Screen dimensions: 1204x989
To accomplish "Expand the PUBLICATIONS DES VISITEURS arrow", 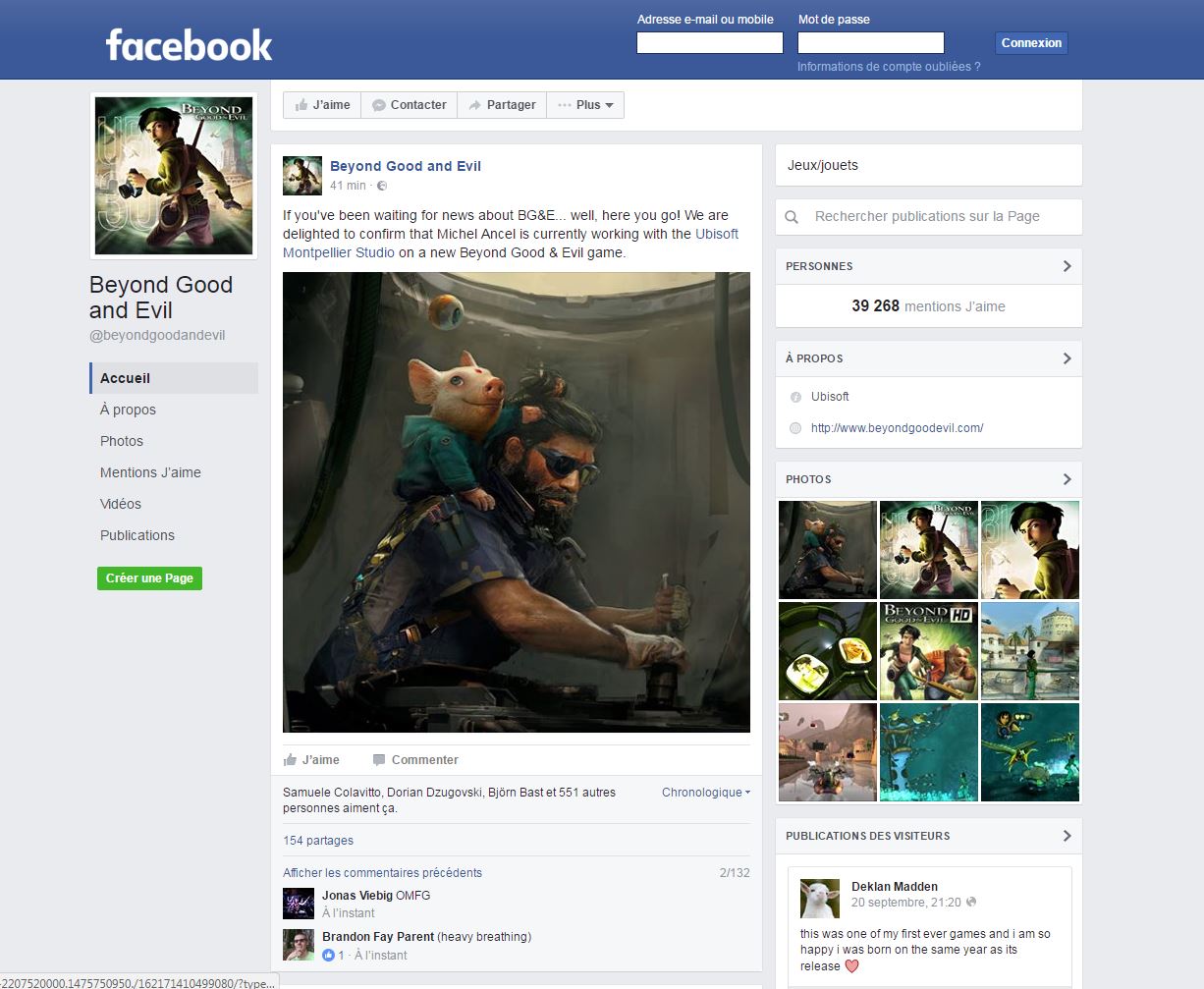I will (x=1067, y=836).
